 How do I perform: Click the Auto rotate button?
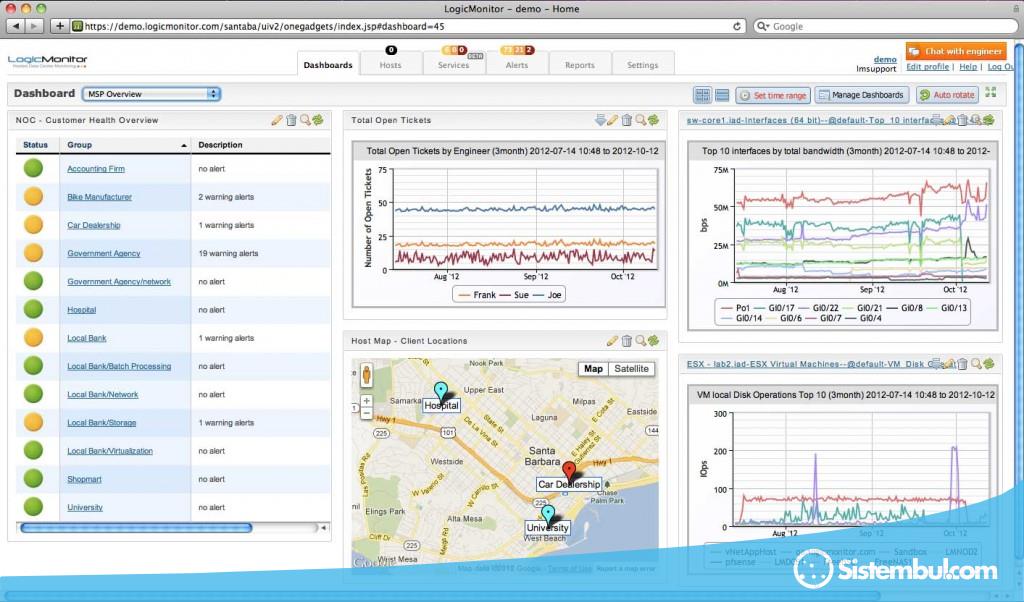[948, 95]
